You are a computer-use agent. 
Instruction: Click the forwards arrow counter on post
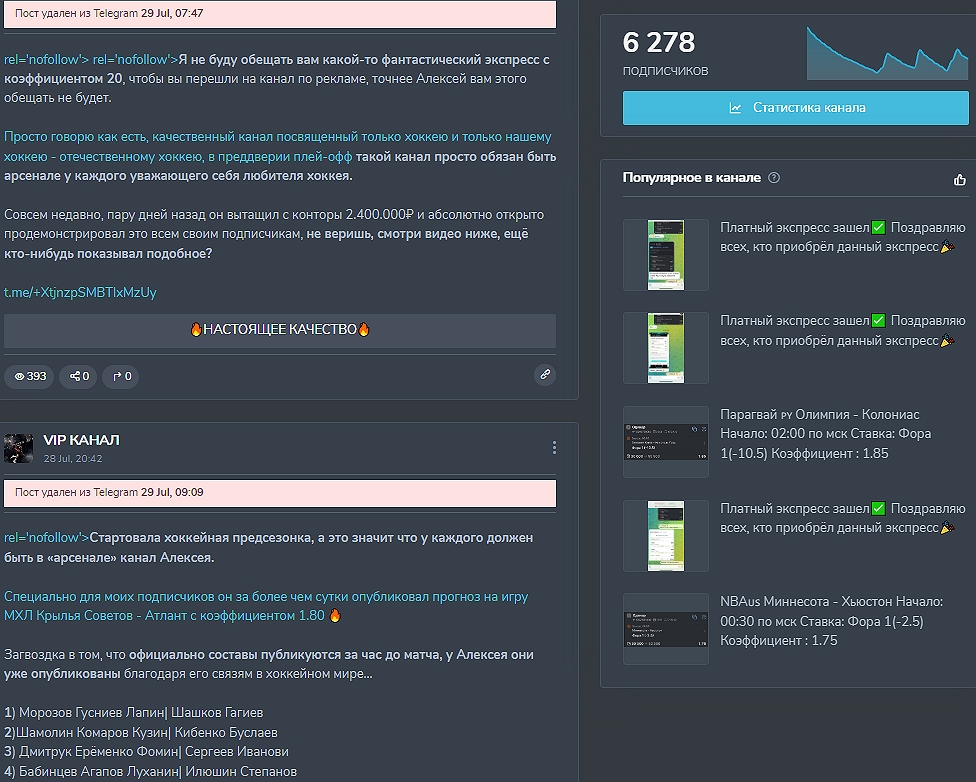coord(122,376)
